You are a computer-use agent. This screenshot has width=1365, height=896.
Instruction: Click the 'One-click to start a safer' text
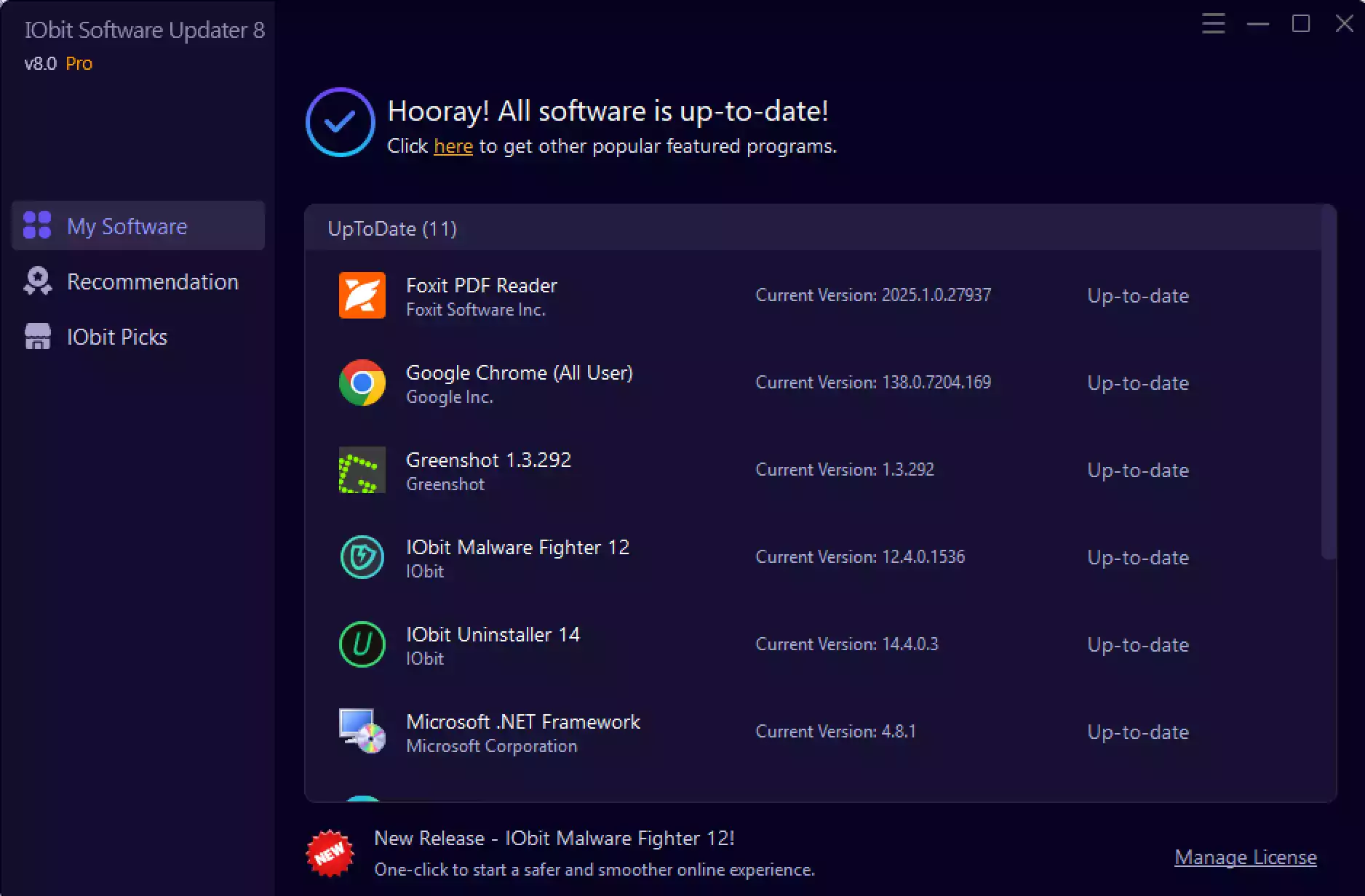coord(594,870)
